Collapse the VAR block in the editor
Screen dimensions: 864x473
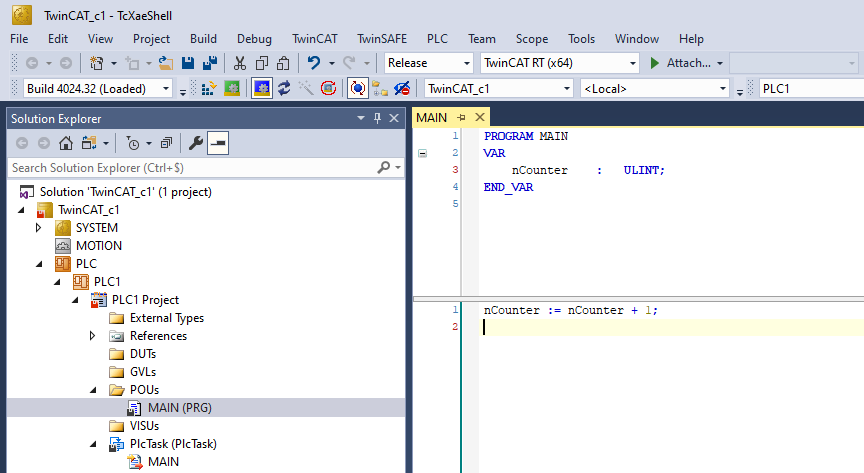click(422, 153)
